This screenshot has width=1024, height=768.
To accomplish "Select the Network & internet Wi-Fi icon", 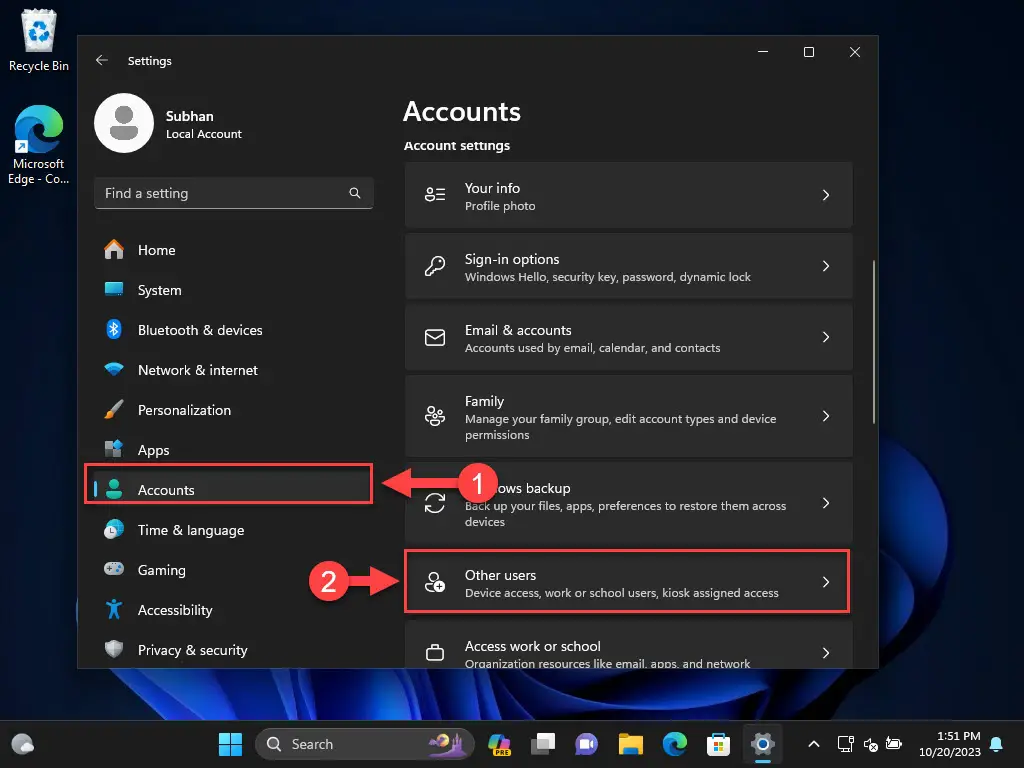I will (x=114, y=370).
